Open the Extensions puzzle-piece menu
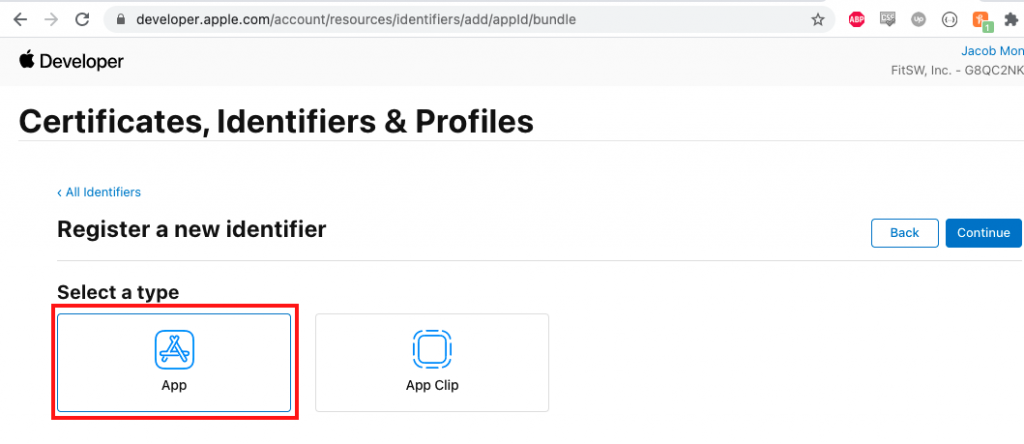The height and width of the screenshot is (444, 1024). 1011,20
